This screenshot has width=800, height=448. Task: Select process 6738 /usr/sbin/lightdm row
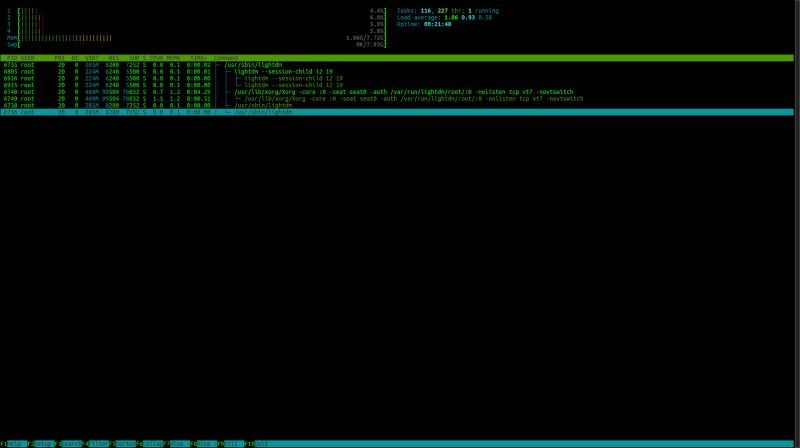point(397,105)
